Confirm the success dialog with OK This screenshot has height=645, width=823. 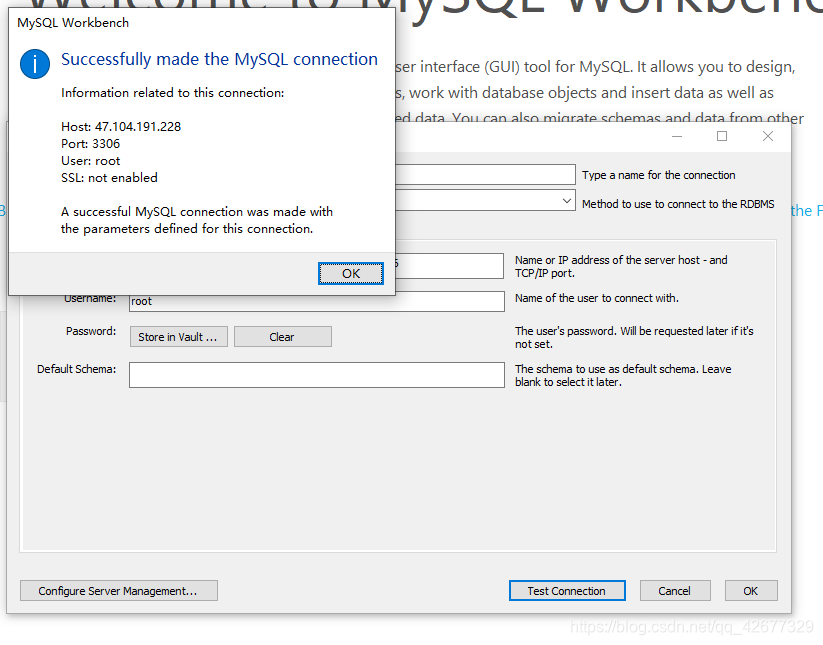351,273
